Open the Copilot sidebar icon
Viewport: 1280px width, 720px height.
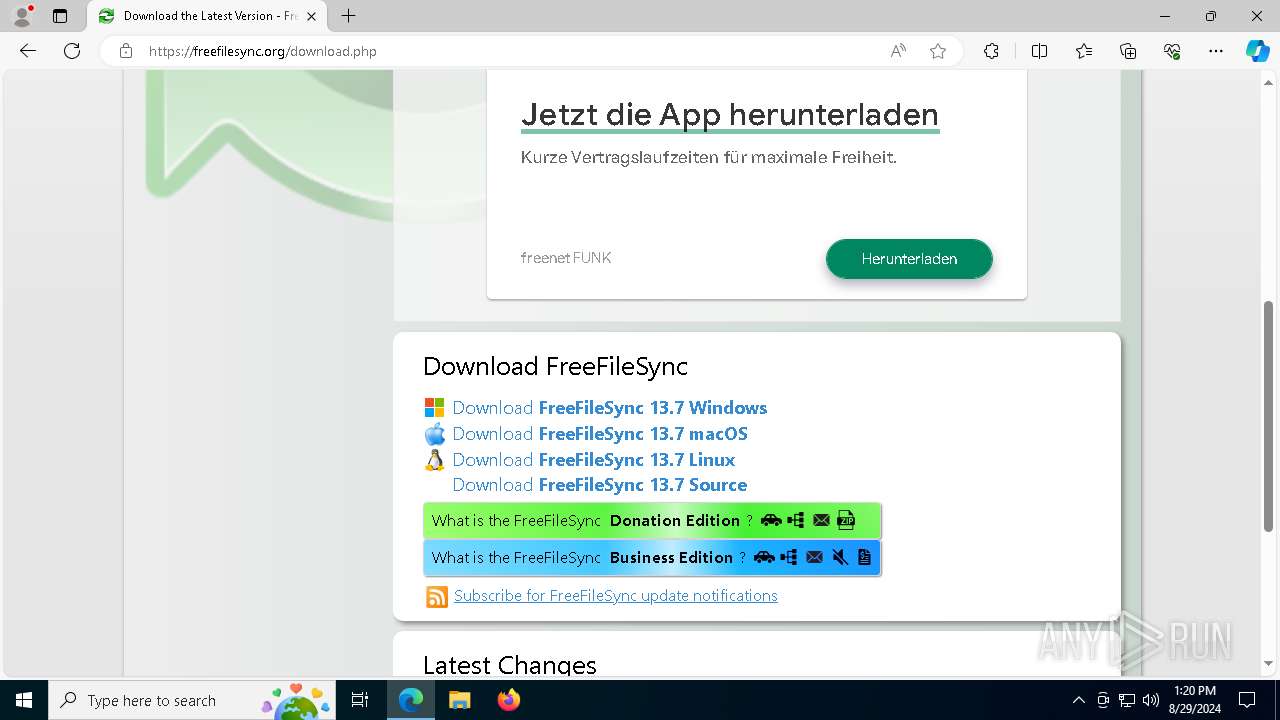(x=1257, y=51)
